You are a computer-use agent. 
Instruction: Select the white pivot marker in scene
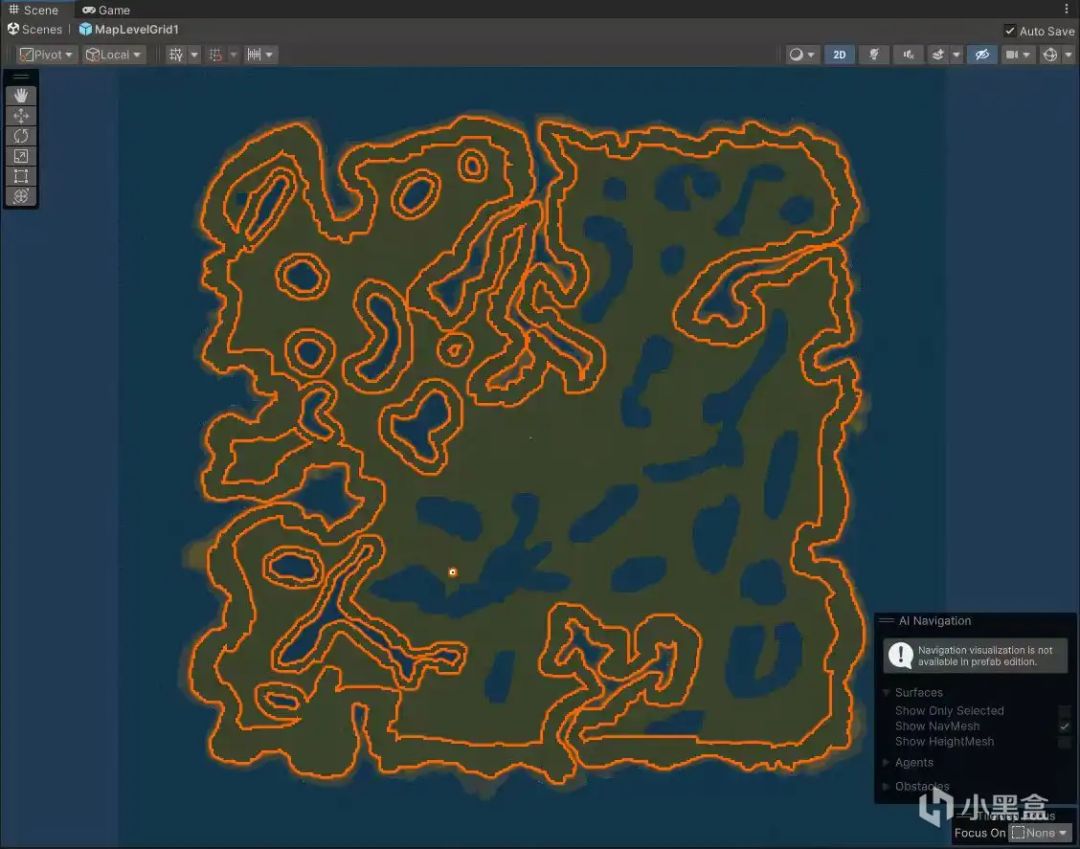point(453,572)
